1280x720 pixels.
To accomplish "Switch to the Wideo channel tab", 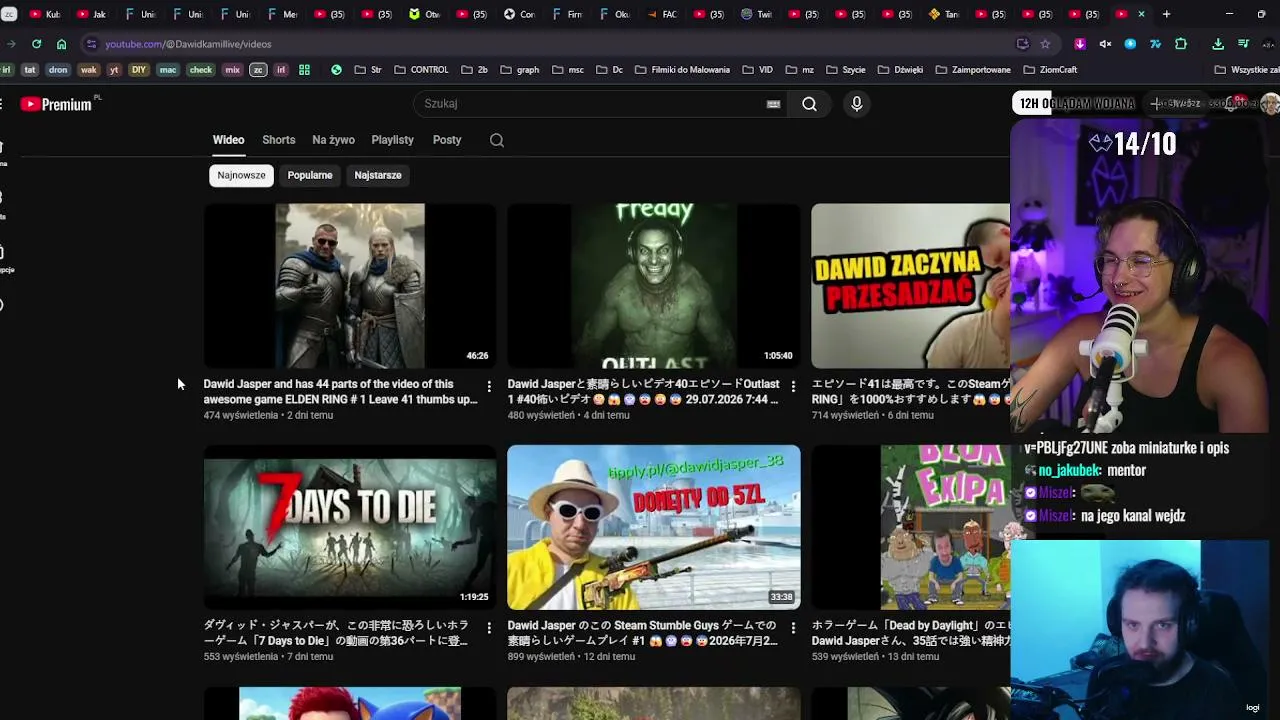I will [228, 140].
